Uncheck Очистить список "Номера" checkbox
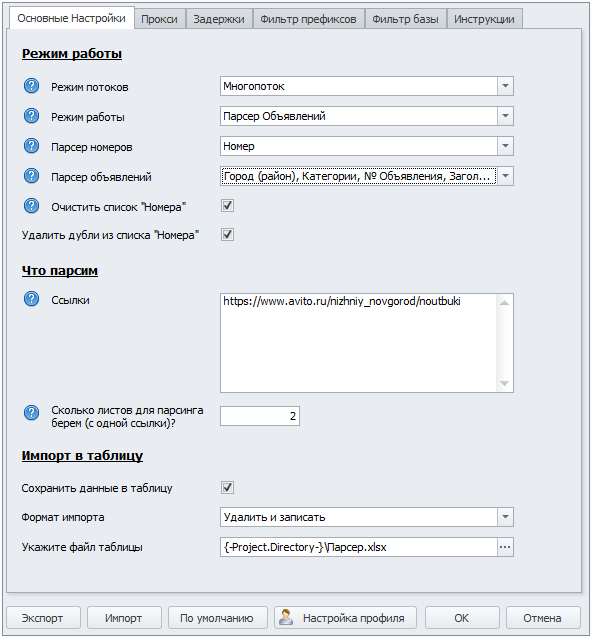 point(227,205)
